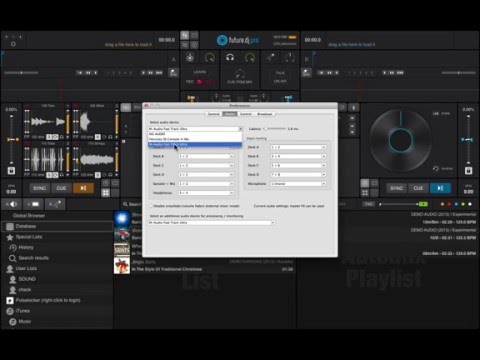This screenshot has width=480, height=360.
Task: Open History list
Action: pos(26,248)
